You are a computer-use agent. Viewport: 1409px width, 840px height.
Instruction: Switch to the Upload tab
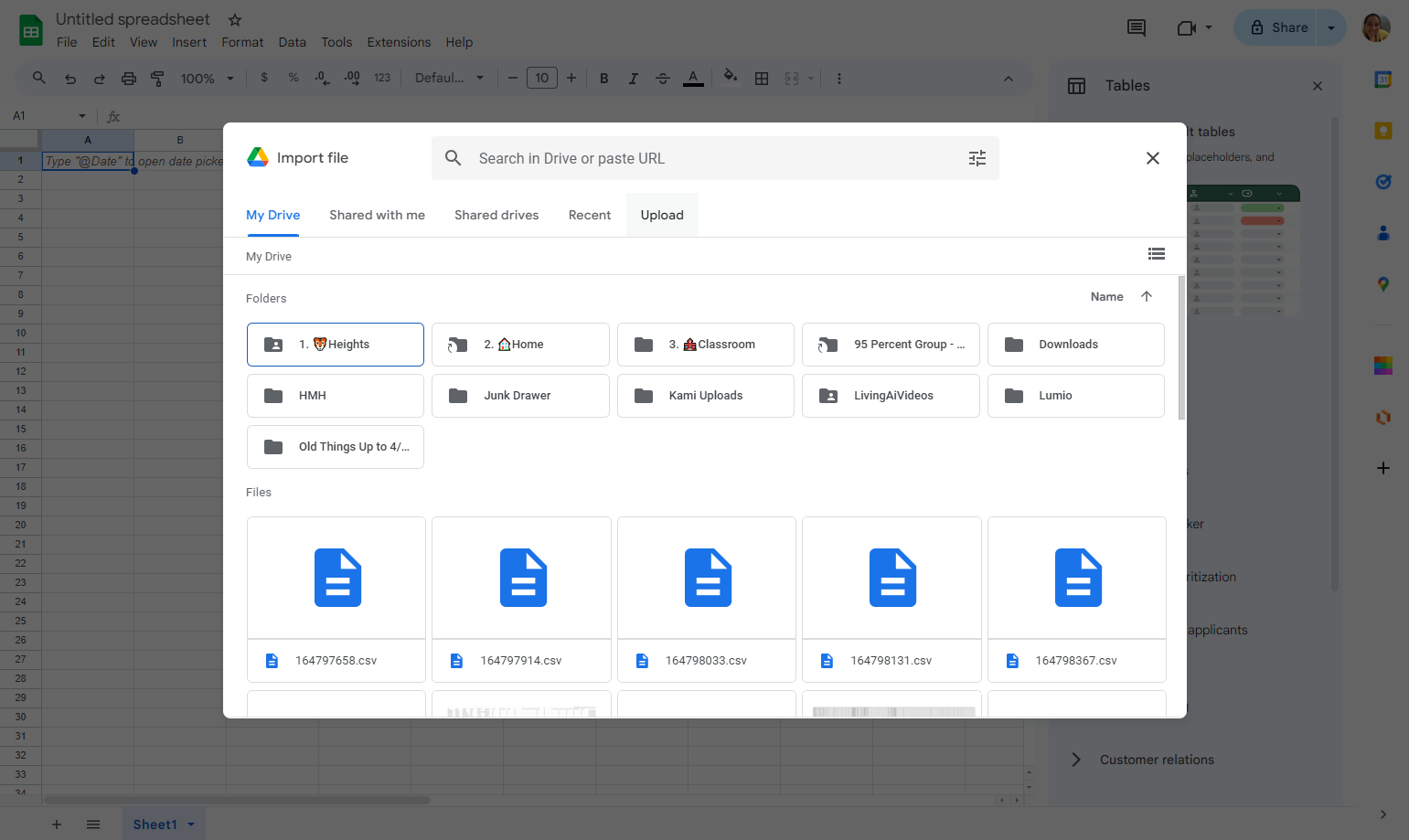tap(662, 215)
